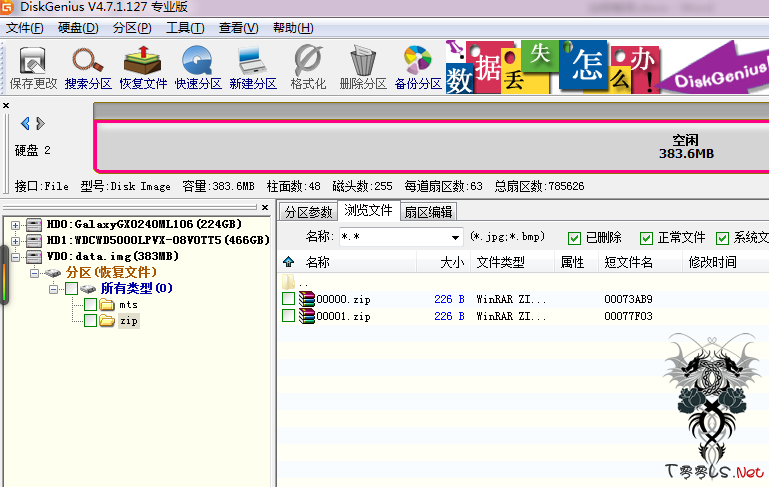Open the Backup Partition (备份分区) tool

418,67
